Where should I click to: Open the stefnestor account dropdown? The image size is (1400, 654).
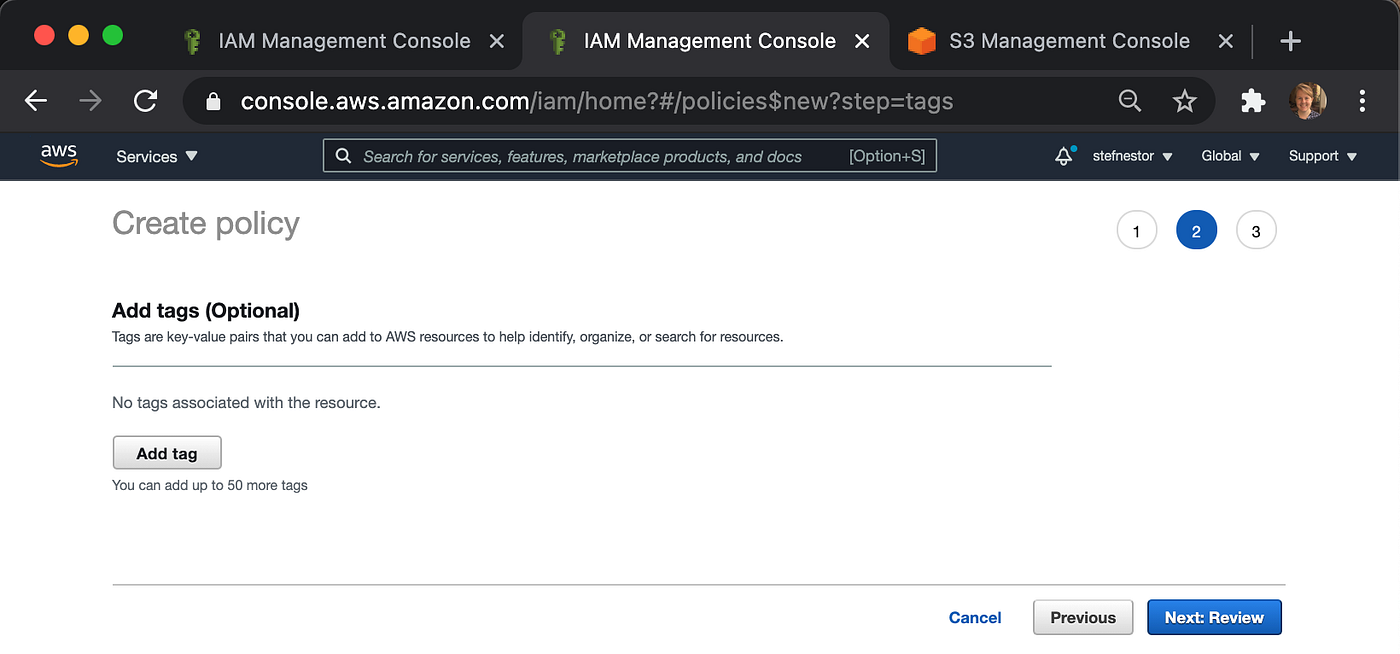[x=1132, y=156]
